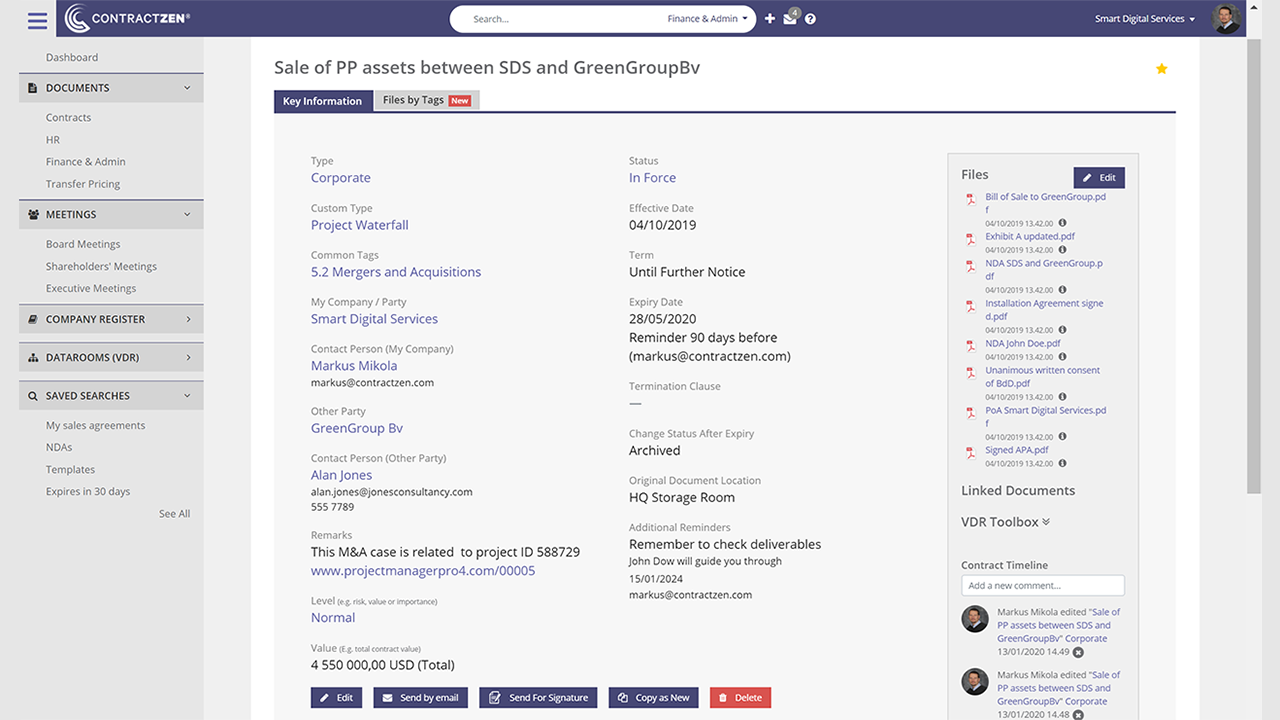Open the www.projectmanagerpro4.com link

click(423, 570)
